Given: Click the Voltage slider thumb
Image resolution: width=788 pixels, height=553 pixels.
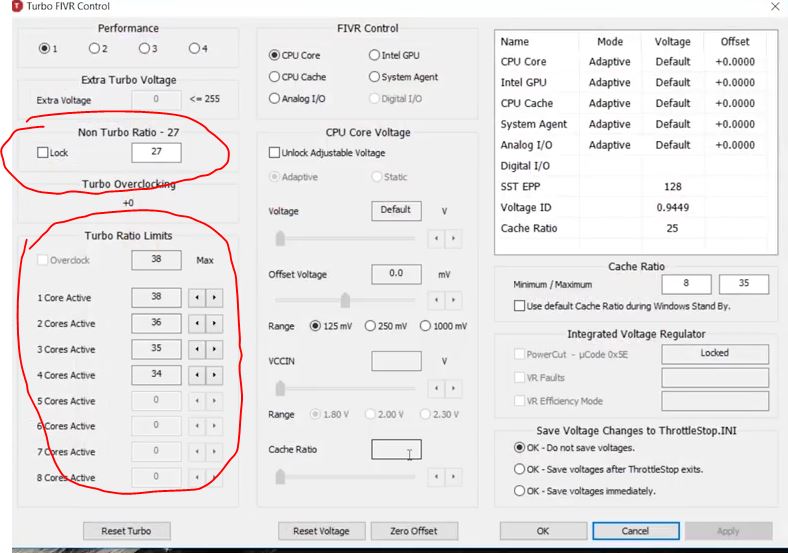Looking at the screenshot, I should (x=280, y=238).
